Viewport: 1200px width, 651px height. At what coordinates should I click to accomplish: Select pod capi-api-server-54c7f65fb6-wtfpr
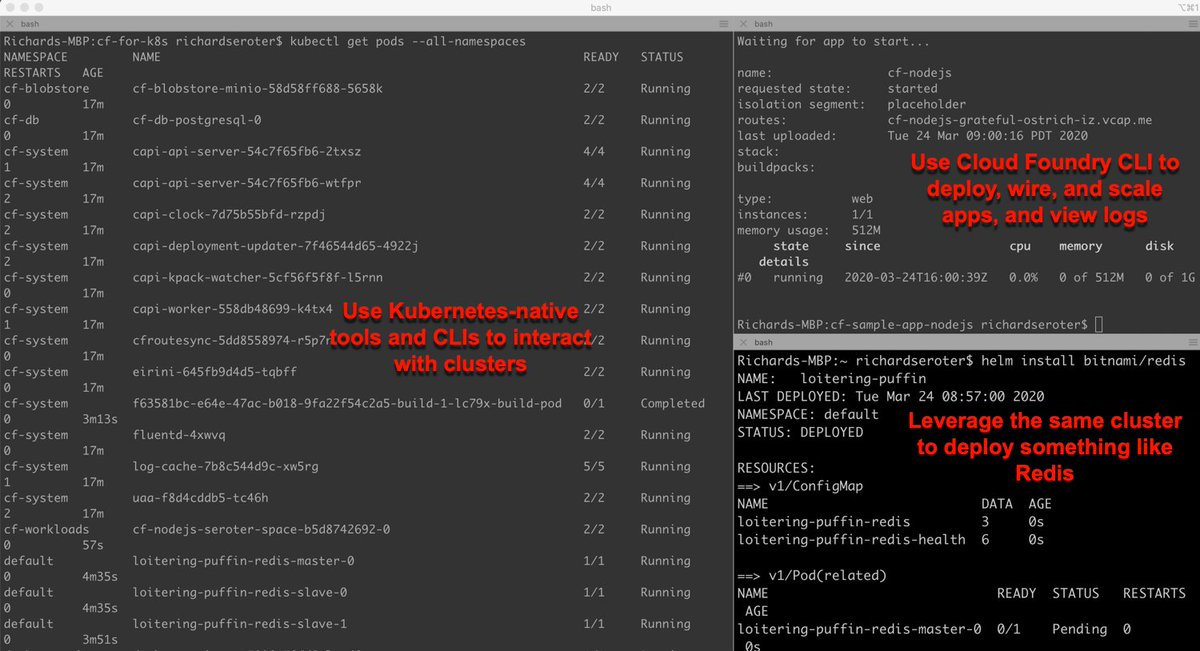click(246, 183)
